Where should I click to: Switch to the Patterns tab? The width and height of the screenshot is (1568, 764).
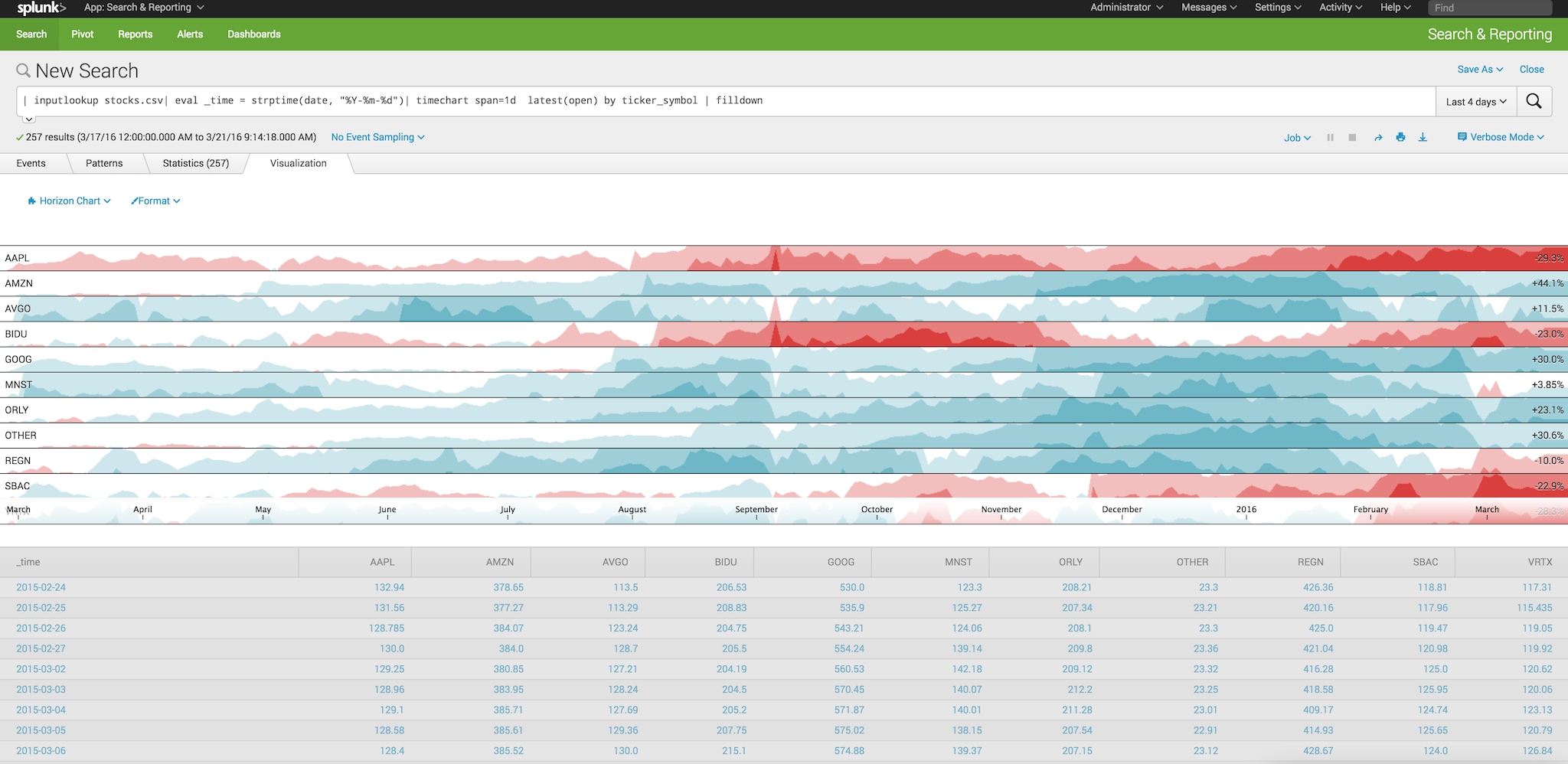click(104, 163)
